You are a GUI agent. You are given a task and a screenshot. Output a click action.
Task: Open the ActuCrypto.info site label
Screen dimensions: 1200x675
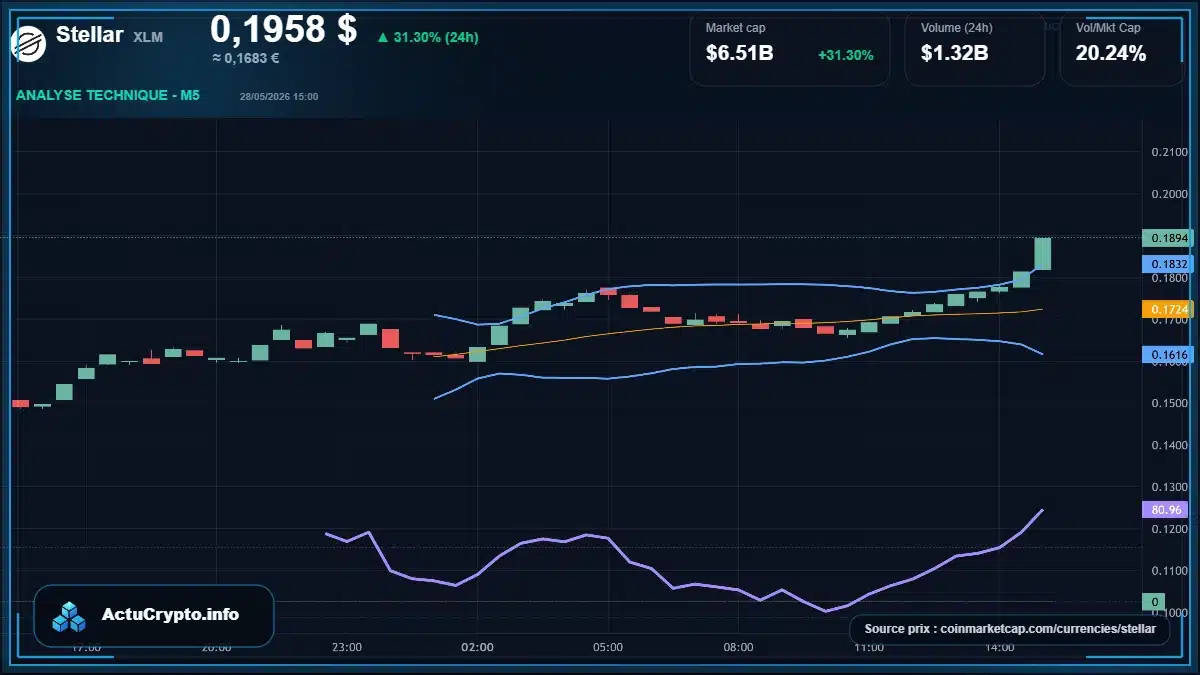click(x=170, y=615)
